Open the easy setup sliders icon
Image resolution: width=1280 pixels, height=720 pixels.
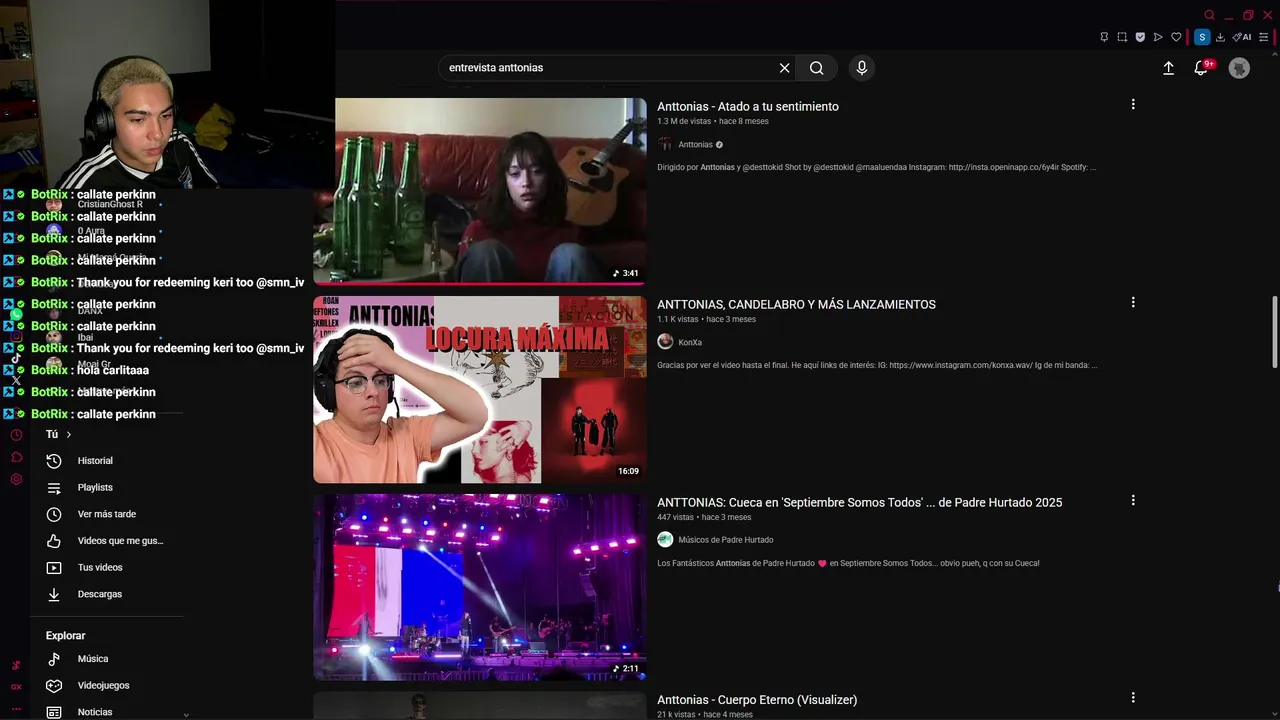tap(1264, 37)
